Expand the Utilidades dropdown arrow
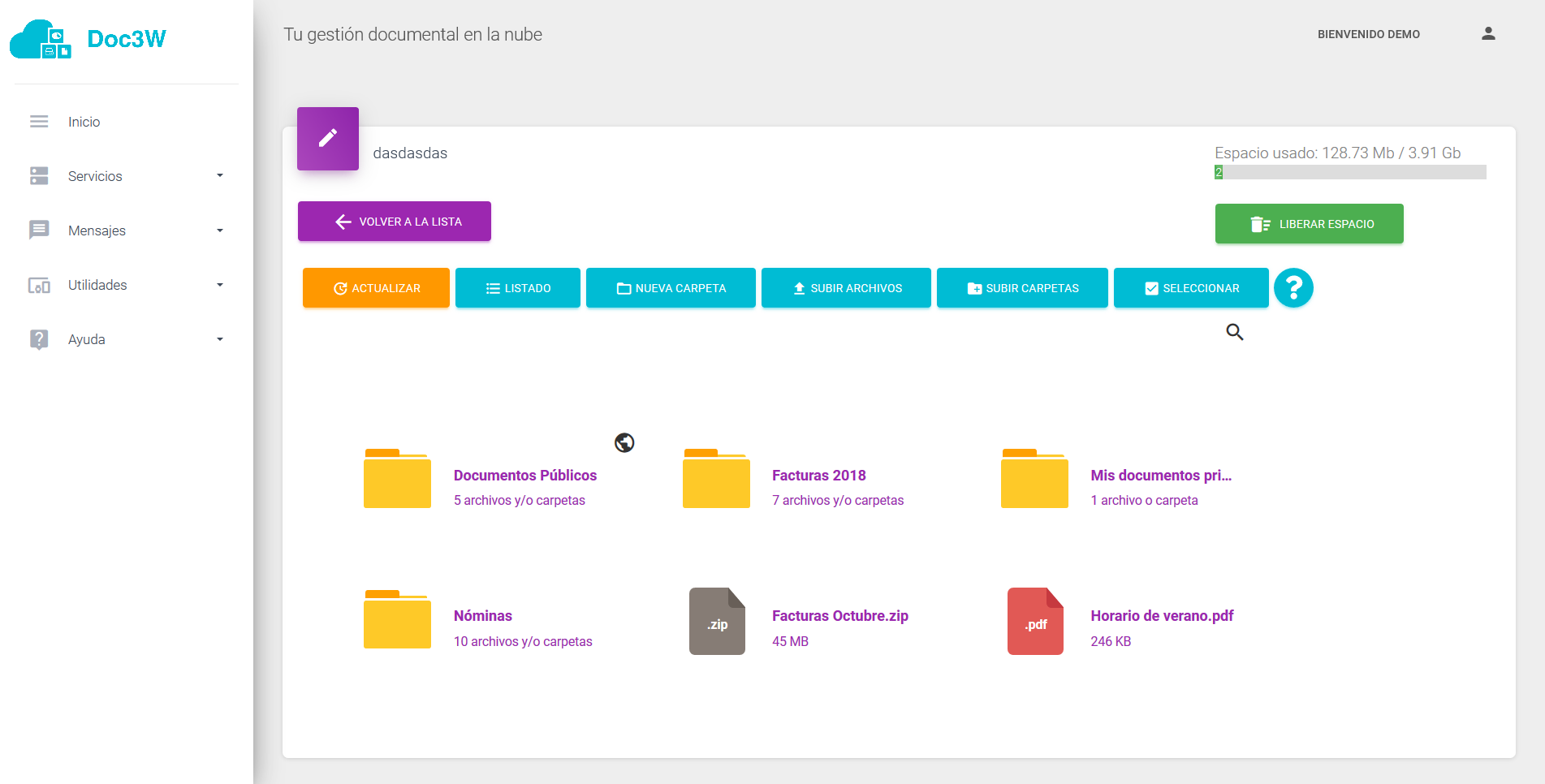The width and height of the screenshot is (1545, 784). point(219,285)
